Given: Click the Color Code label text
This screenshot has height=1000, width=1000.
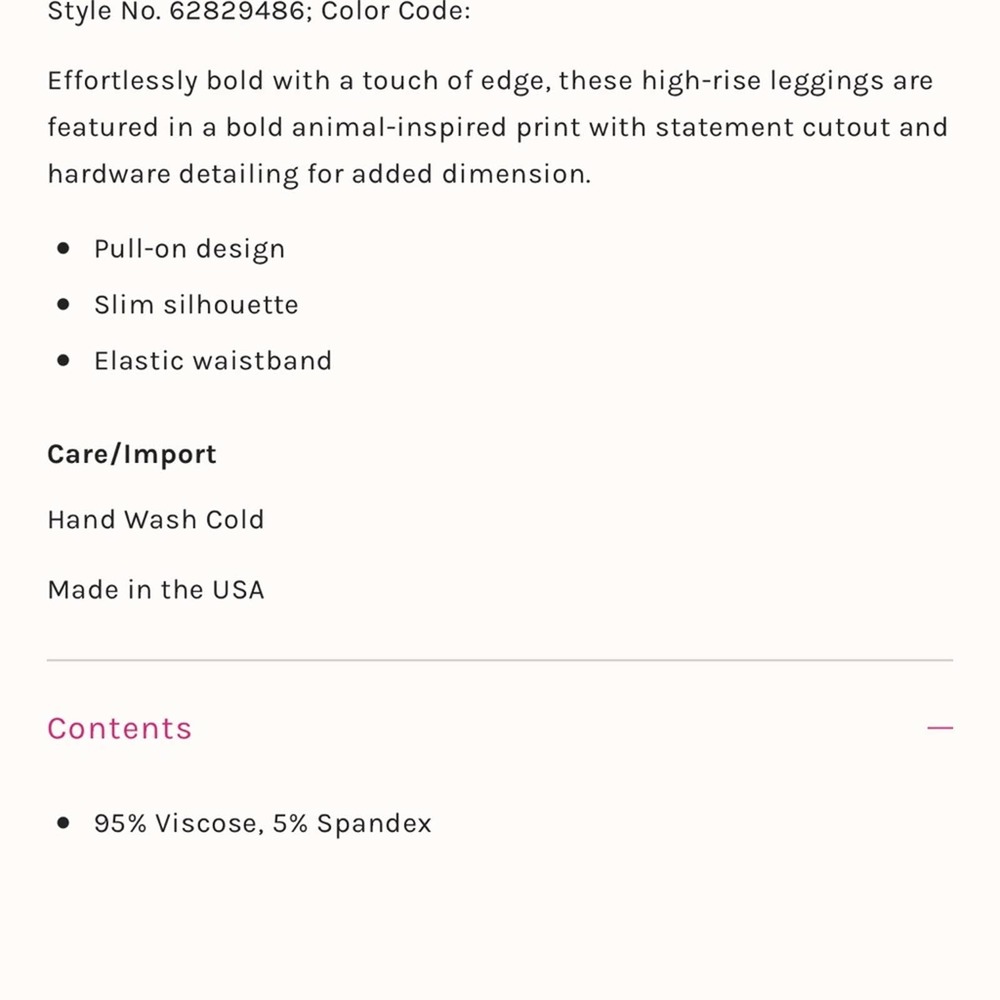Looking at the screenshot, I should (395, 12).
